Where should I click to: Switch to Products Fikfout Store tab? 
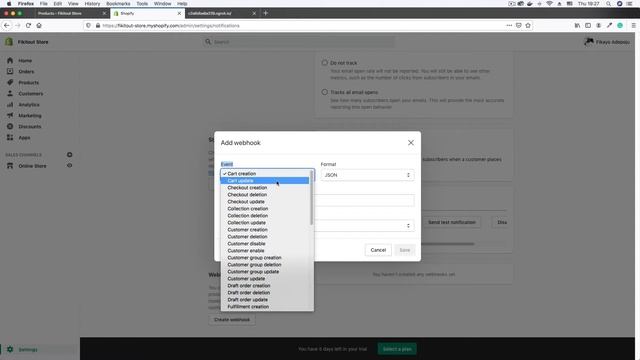click(x=69, y=13)
